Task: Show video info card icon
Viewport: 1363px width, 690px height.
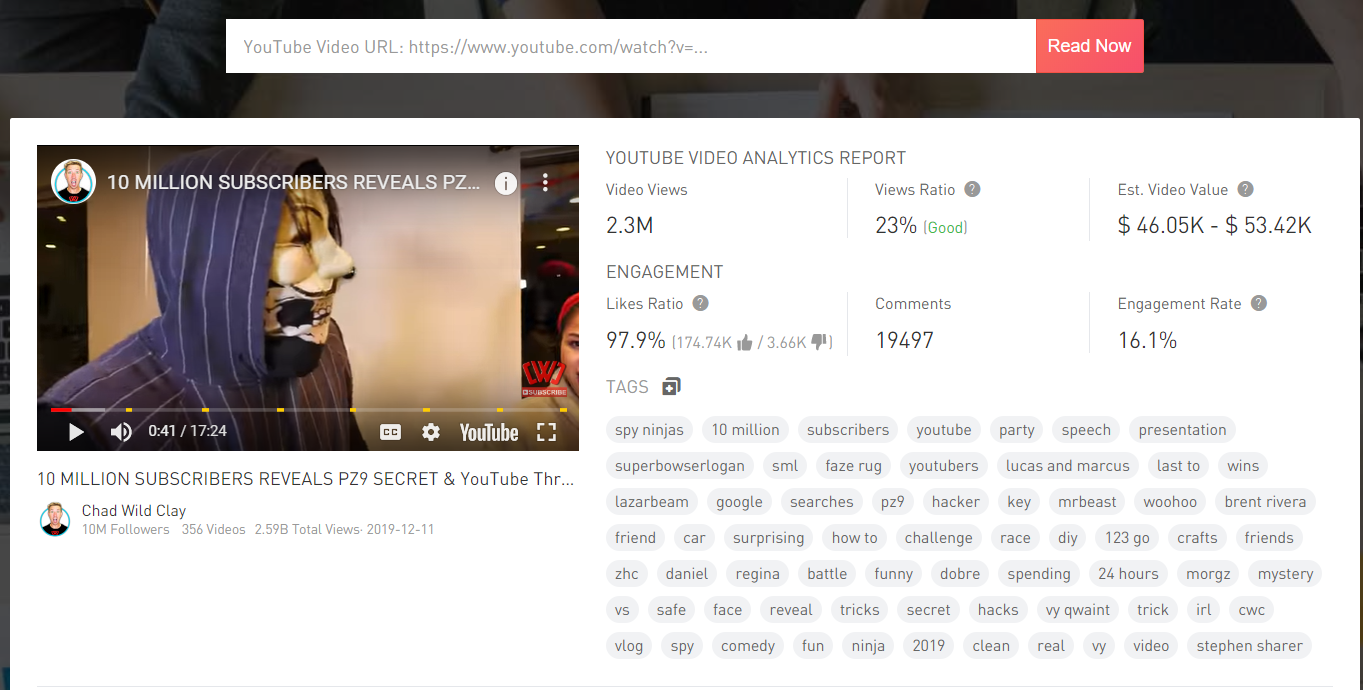Action: [x=506, y=183]
